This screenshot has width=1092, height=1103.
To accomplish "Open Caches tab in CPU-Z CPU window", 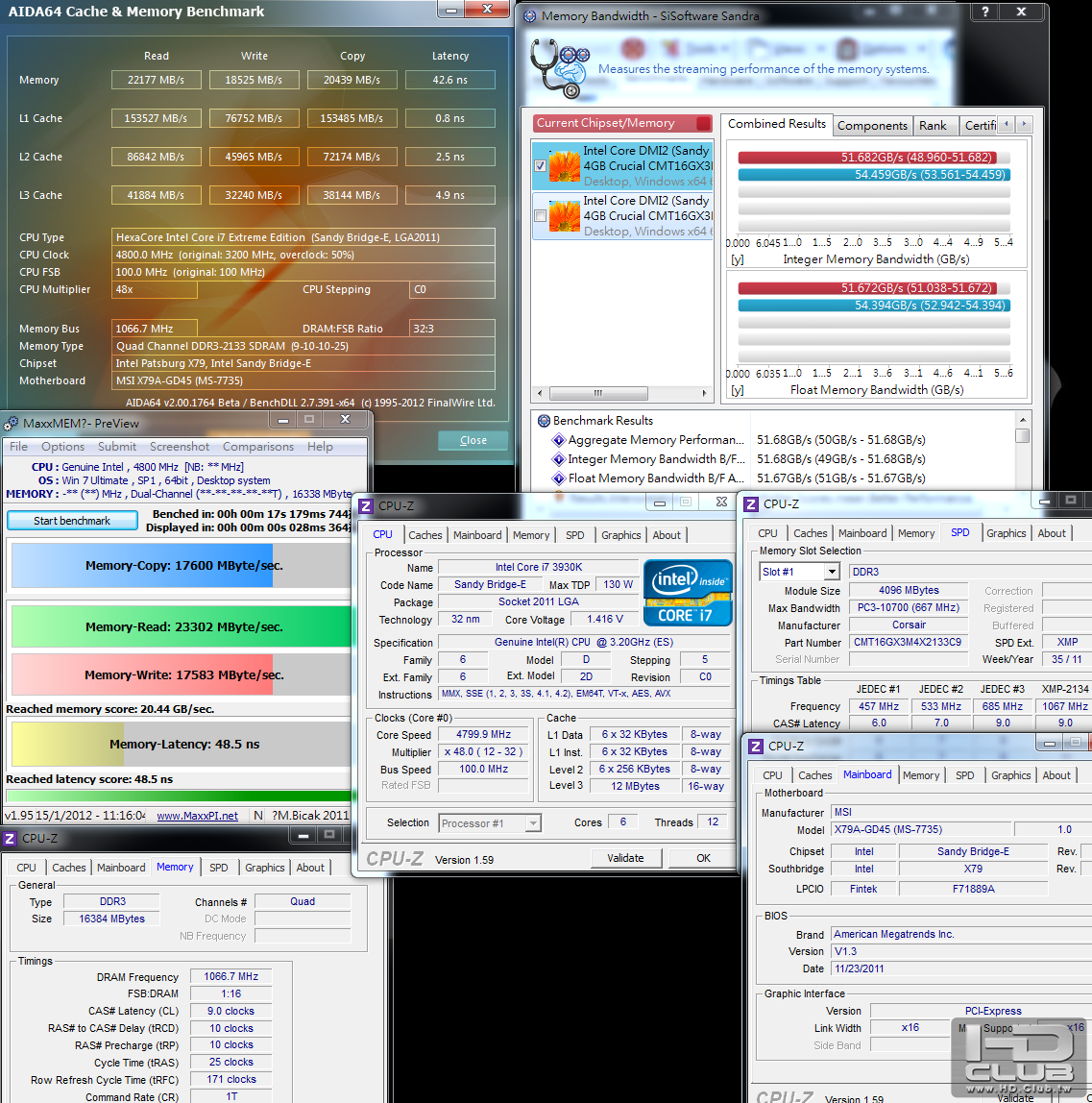I will coord(425,535).
